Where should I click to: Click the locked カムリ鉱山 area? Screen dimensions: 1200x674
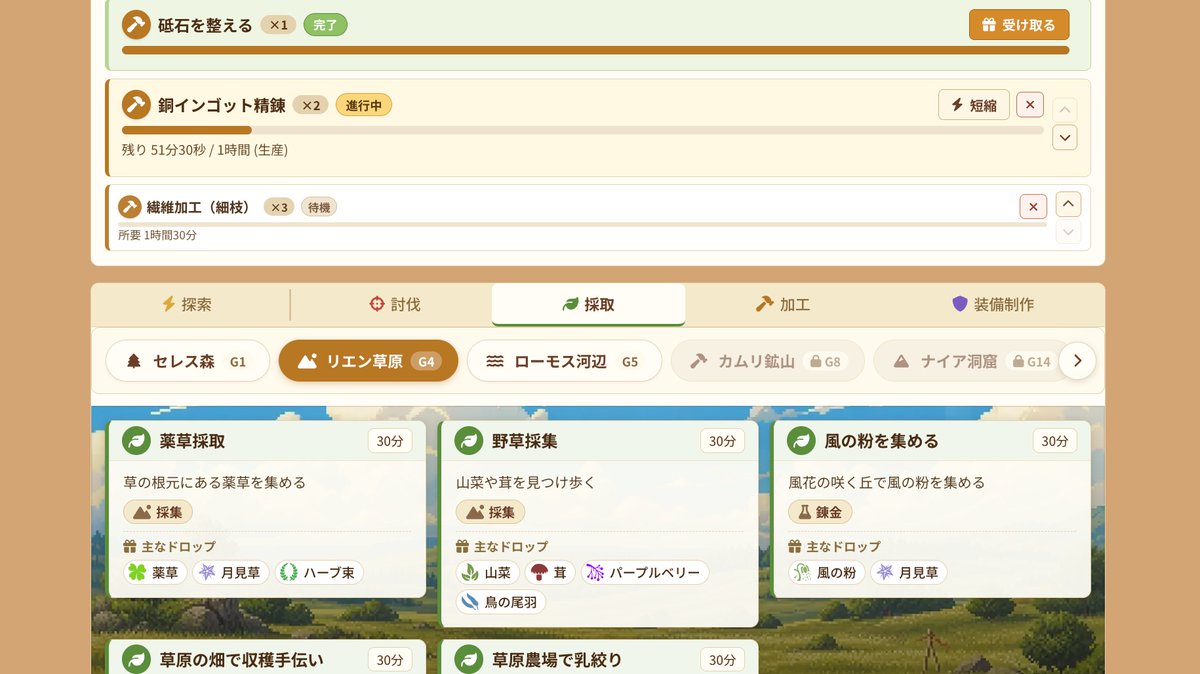coord(767,361)
